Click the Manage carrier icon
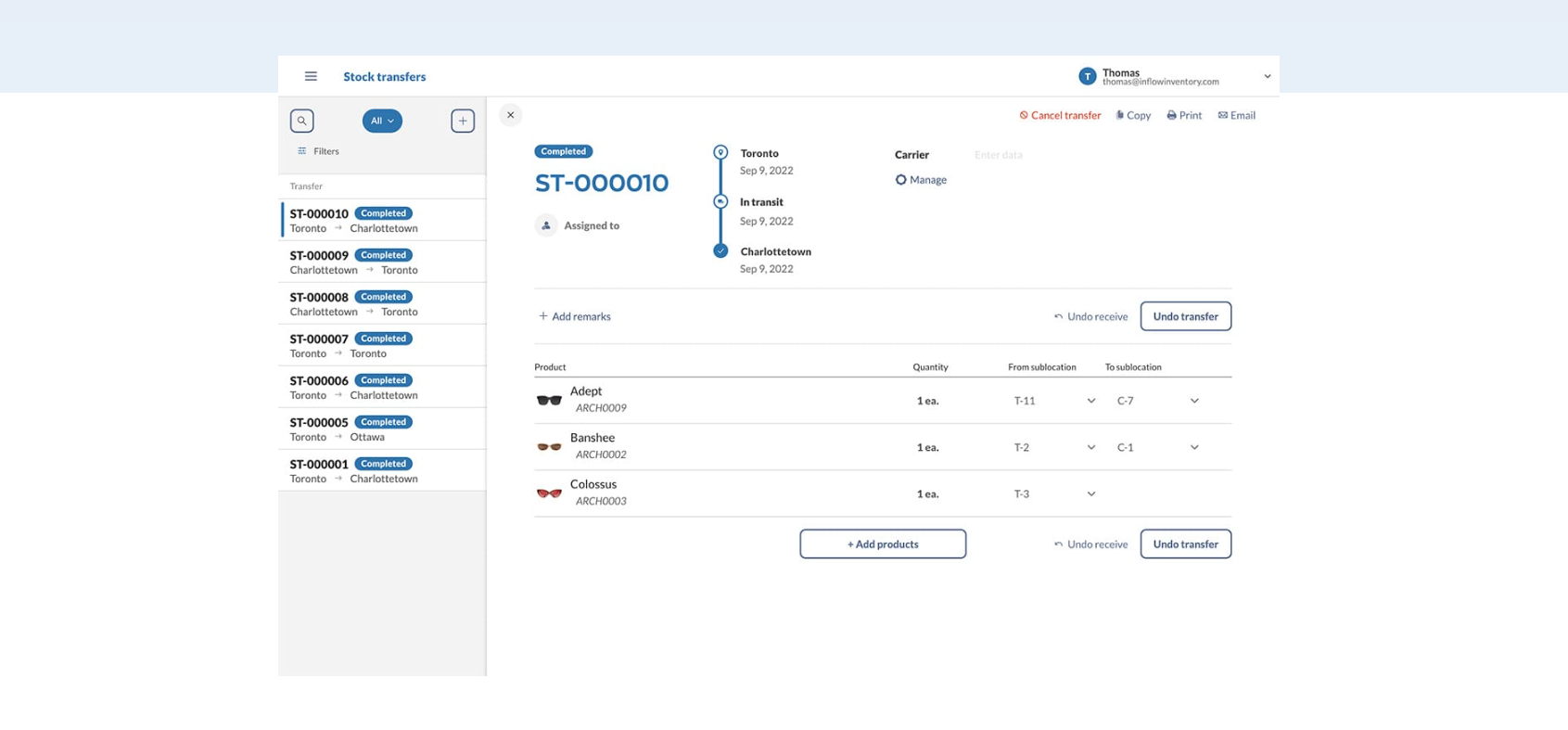 click(x=900, y=180)
